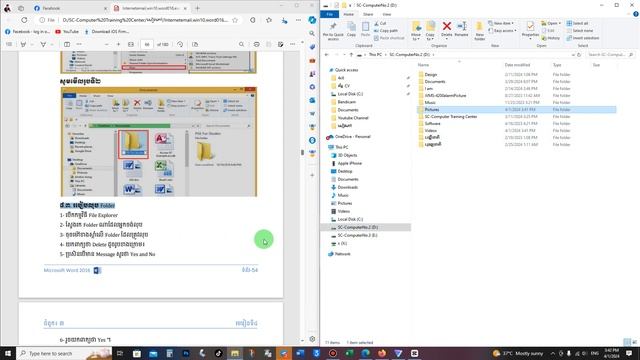Click the Search SC-Computer input box
This screenshot has height=360, width=640.
click(x=610, y=55)
